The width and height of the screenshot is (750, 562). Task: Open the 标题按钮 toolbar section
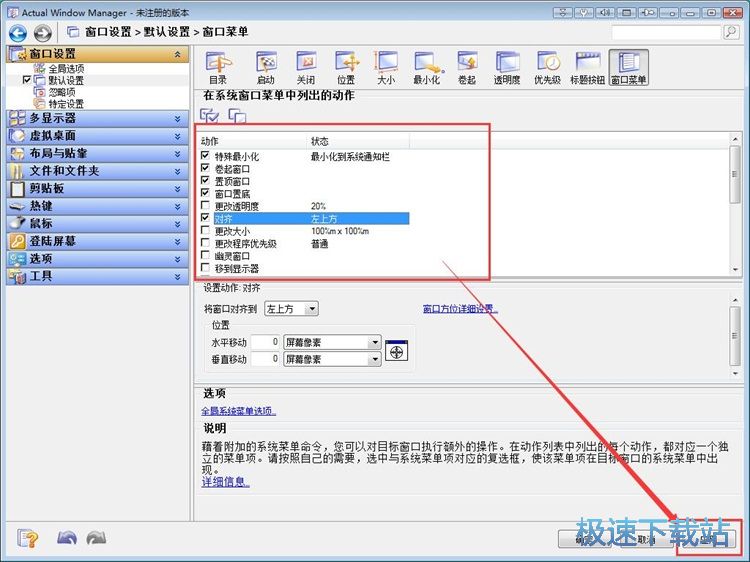click(587, 68)
